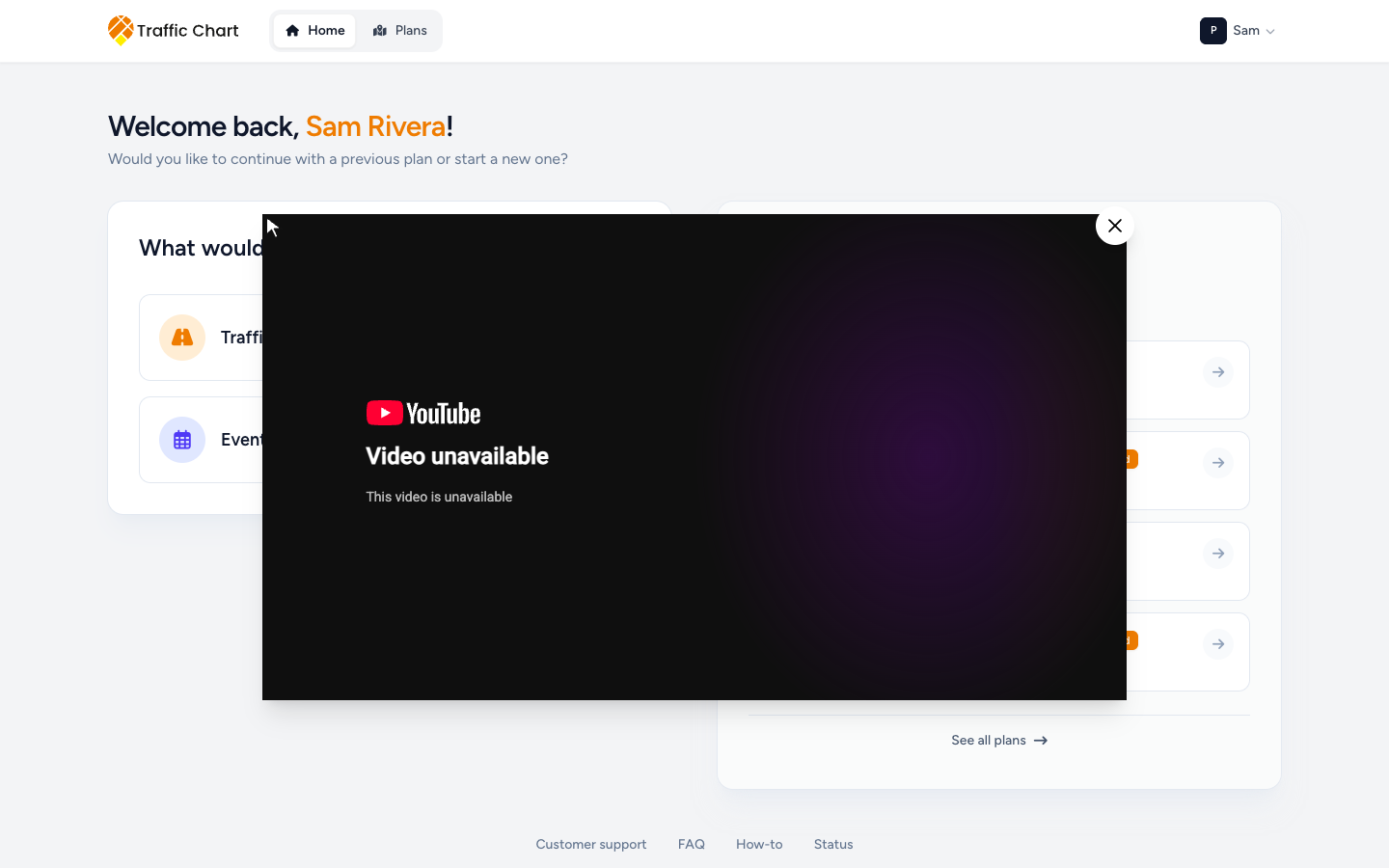Open the Status footer link
This screenshot has width=1389, height=868.
pos(833,844)
